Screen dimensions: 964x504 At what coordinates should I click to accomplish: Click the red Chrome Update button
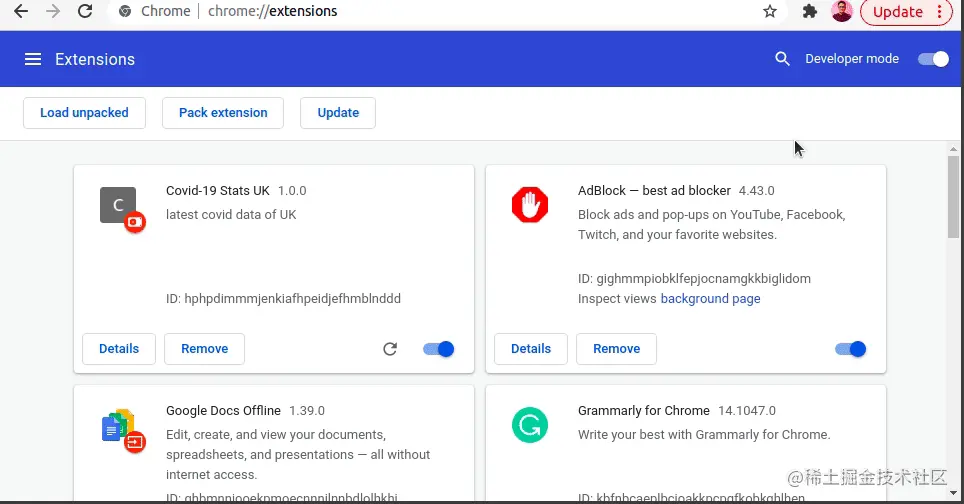[x=906, y=12]
